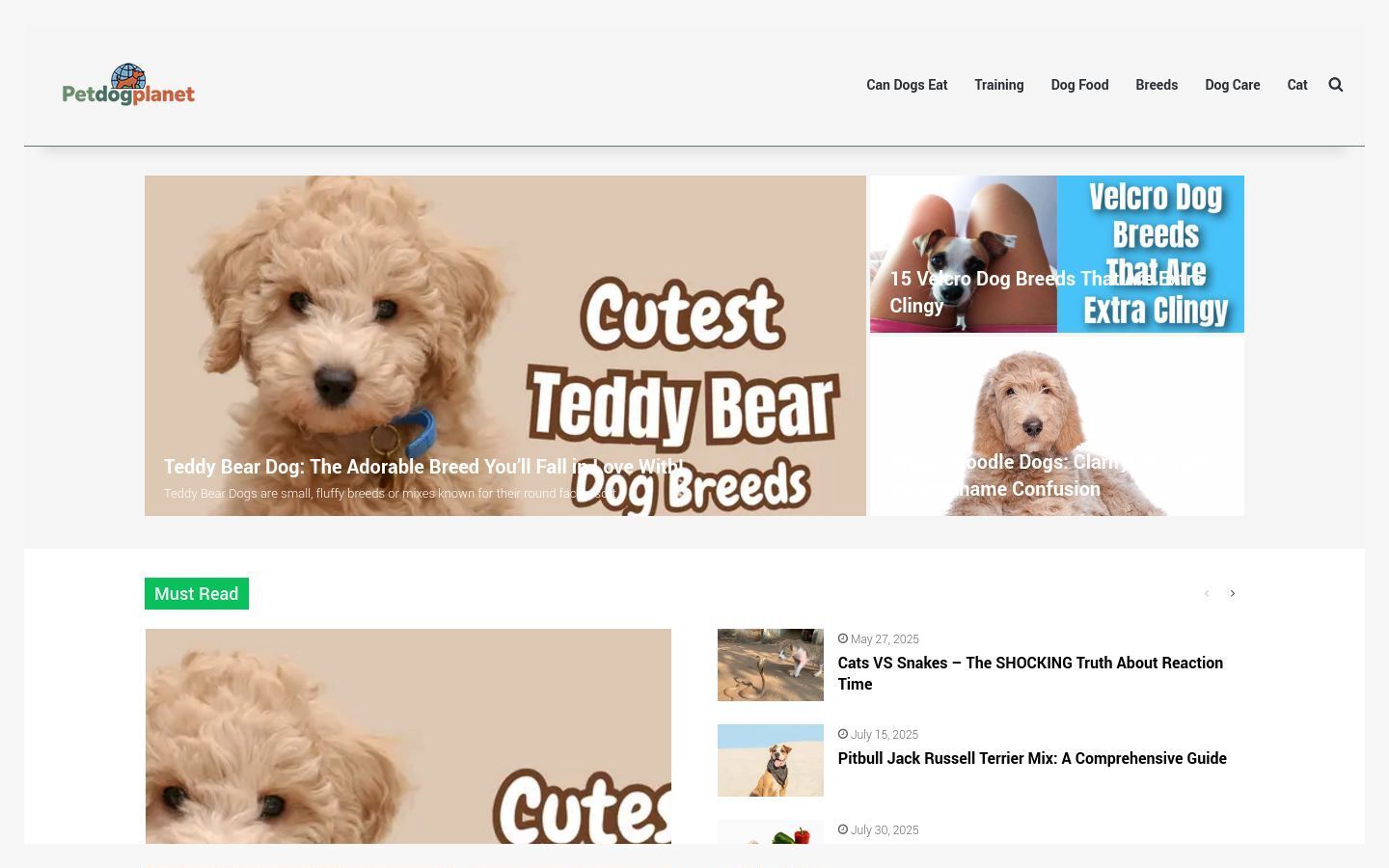This screenshot has height=868, width=1389.
Task: Click the Petdogplanet logo
Action: [x=128, y=85]
